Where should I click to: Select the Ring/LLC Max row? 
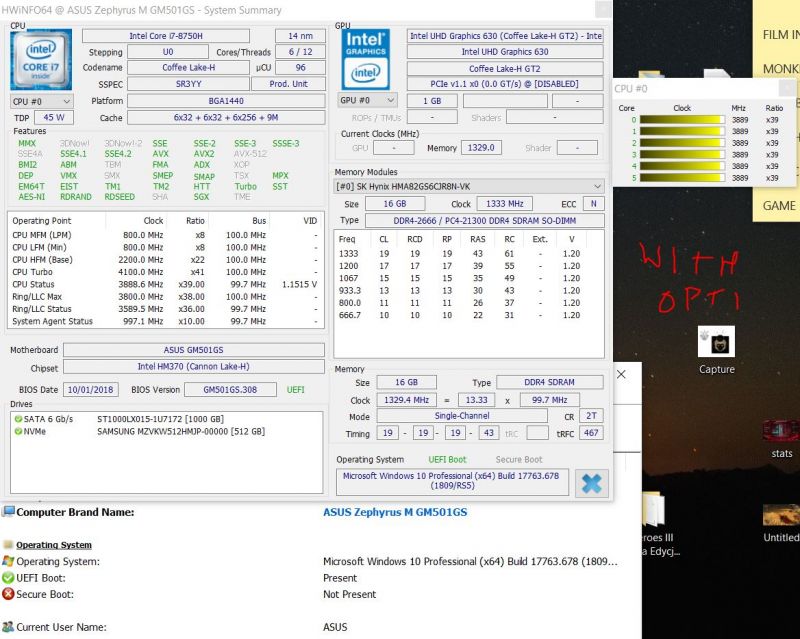click(165, 297)
